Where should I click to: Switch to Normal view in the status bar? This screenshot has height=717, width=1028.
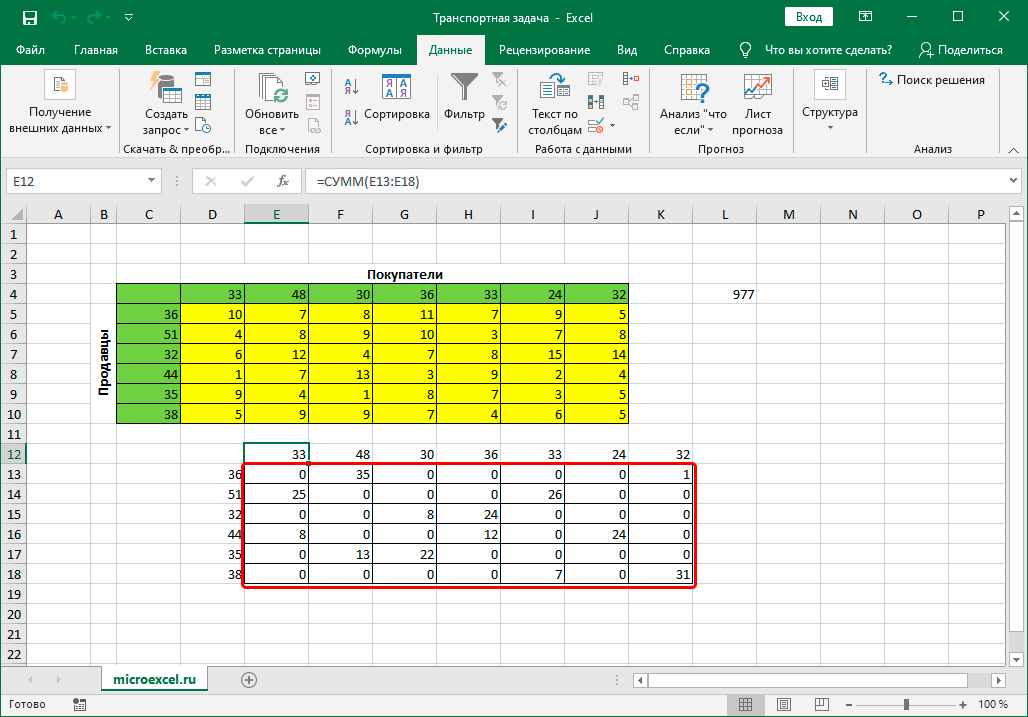pos(745,705)
